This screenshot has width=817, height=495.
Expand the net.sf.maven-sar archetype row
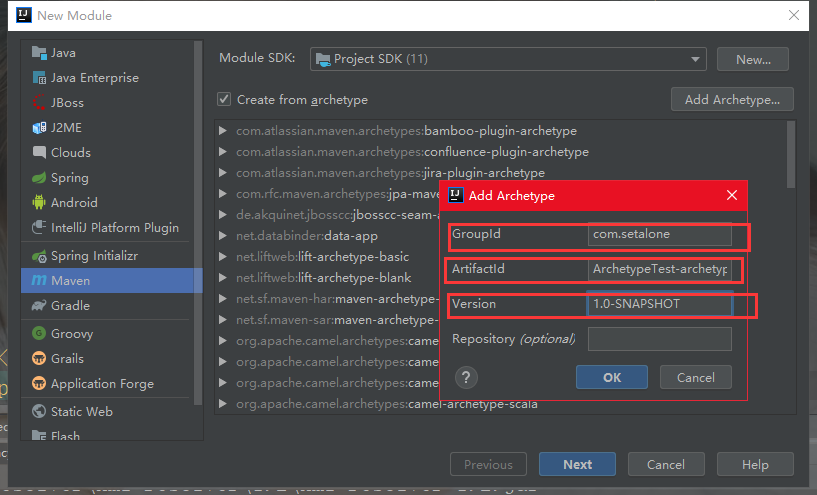coord(223,319)
